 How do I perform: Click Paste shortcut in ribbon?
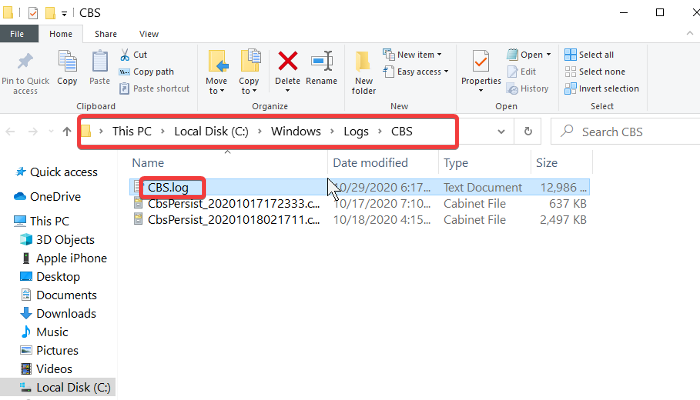[x=154, y=88]
